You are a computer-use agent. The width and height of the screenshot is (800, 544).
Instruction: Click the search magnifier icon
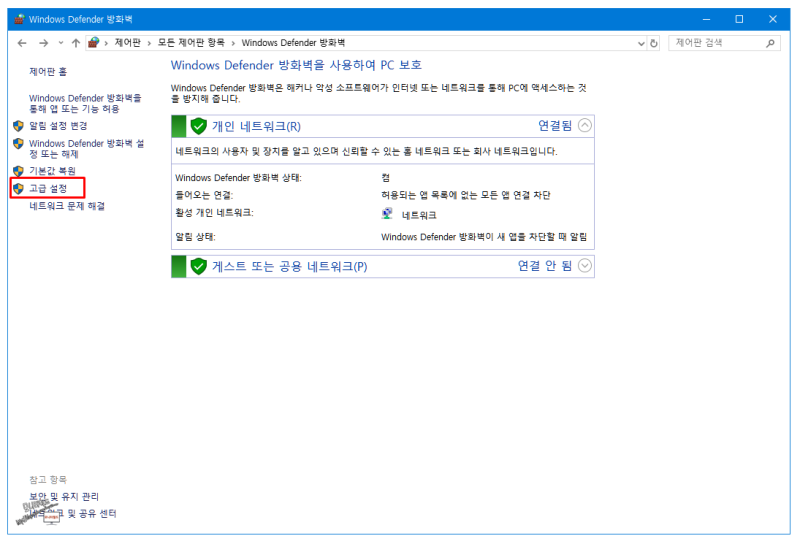click(x=770, y=43)
